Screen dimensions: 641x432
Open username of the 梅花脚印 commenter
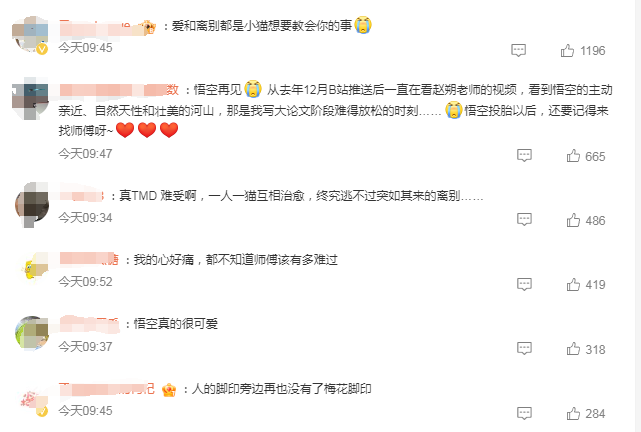(x=107, y=389)
